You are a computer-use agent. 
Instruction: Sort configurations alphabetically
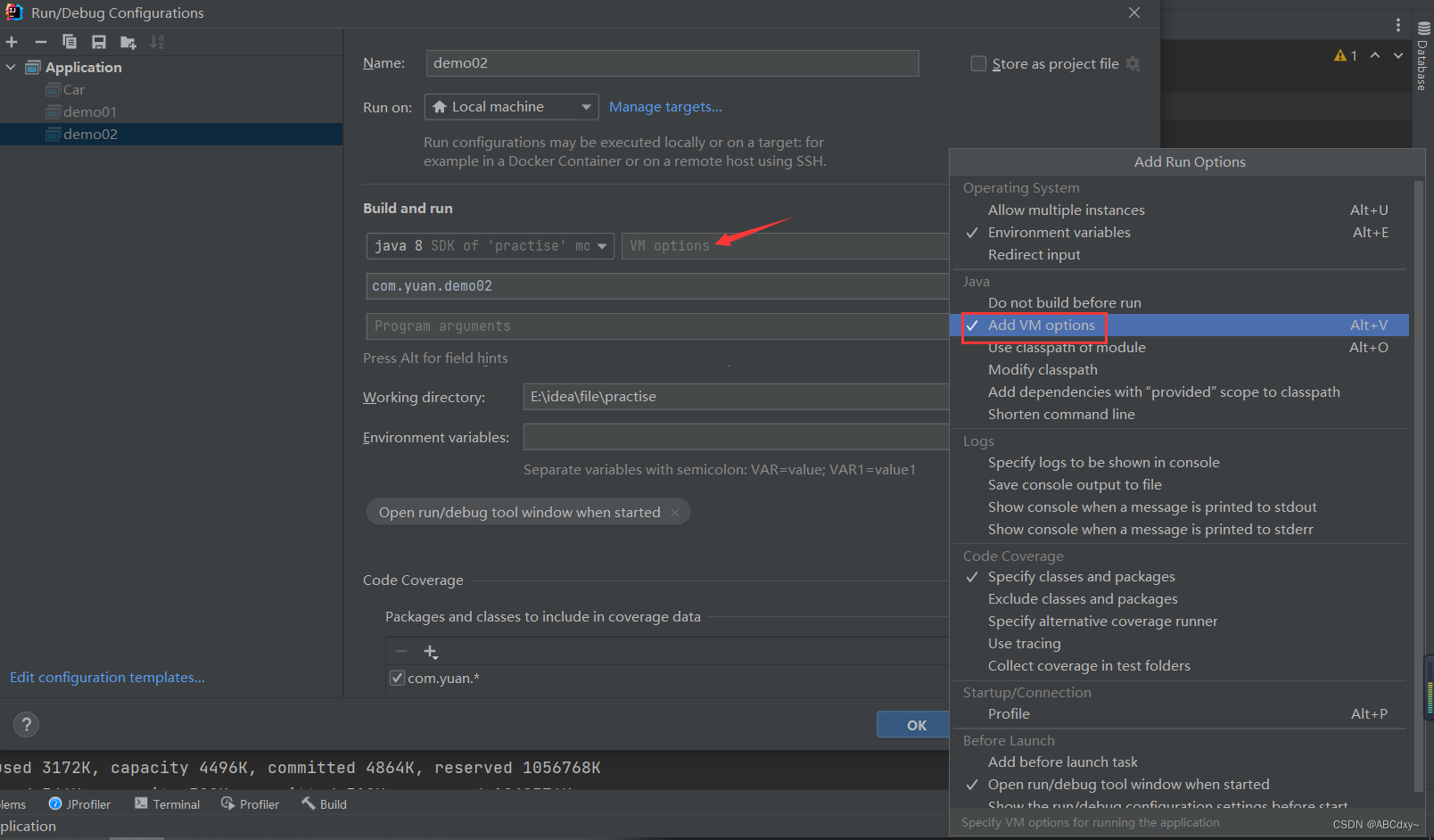[x=157, y=41]
